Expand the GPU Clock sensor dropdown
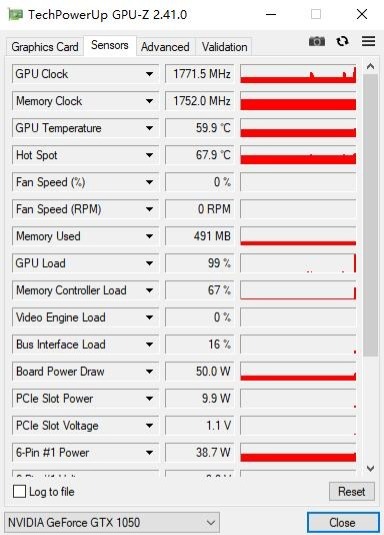Image resolution: width=384 pixels, height=535 pixels. tap(149, 74)
